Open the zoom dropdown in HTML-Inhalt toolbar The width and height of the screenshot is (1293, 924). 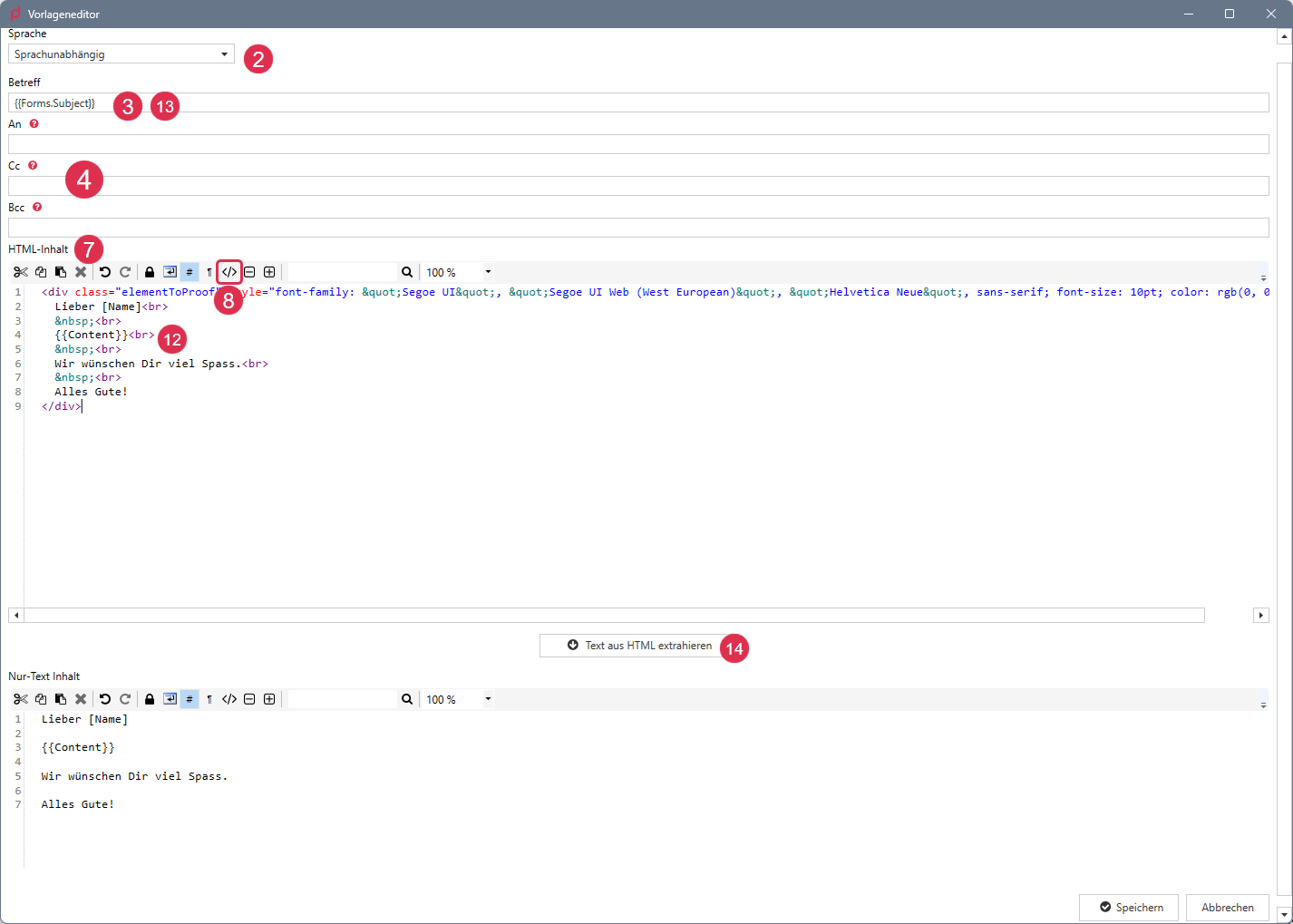pos(488,272)
